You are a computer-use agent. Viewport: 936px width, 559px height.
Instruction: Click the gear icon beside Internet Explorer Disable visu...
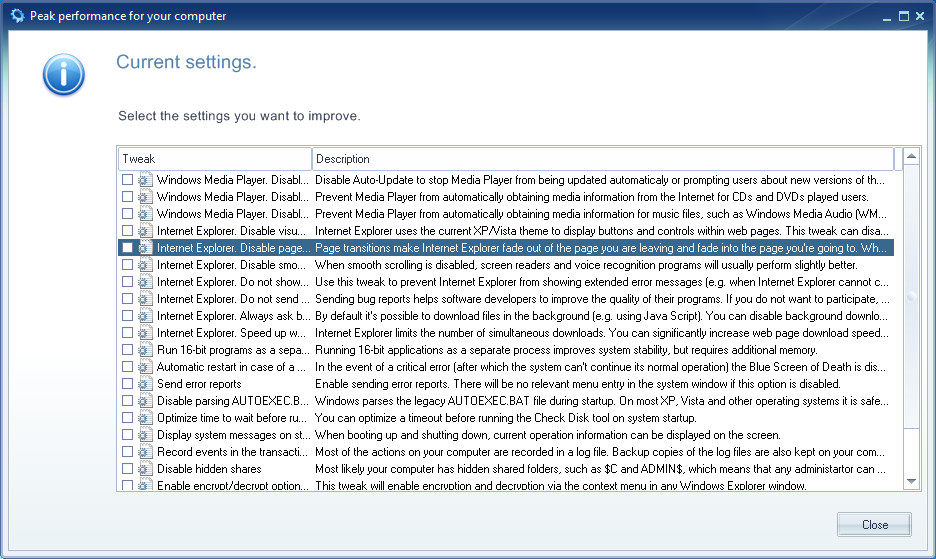coord(144,231)
